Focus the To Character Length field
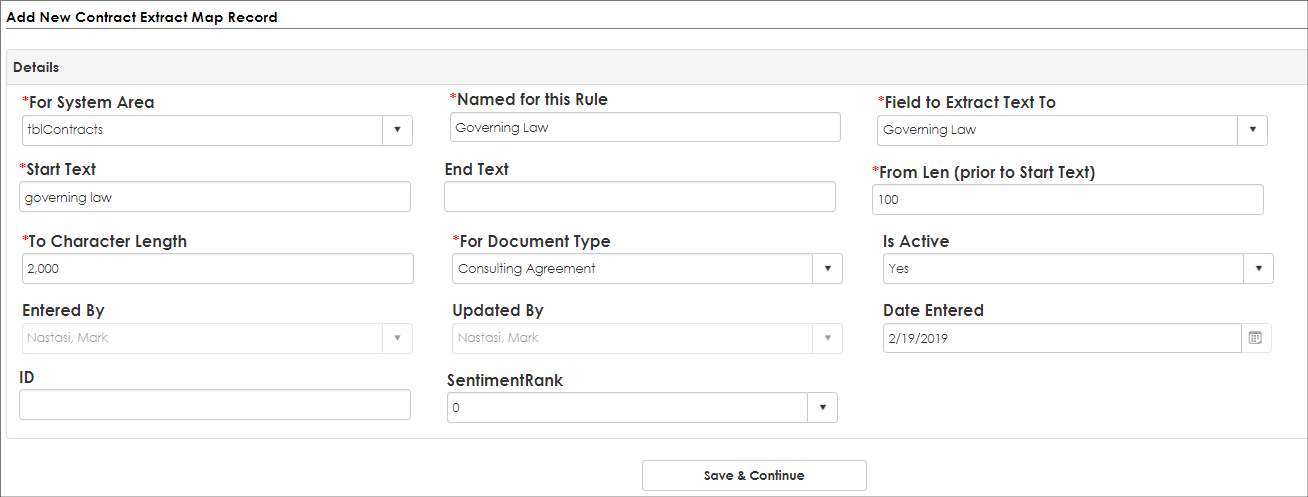Screen dimensions: 1308x497 (x=217, y=269)
